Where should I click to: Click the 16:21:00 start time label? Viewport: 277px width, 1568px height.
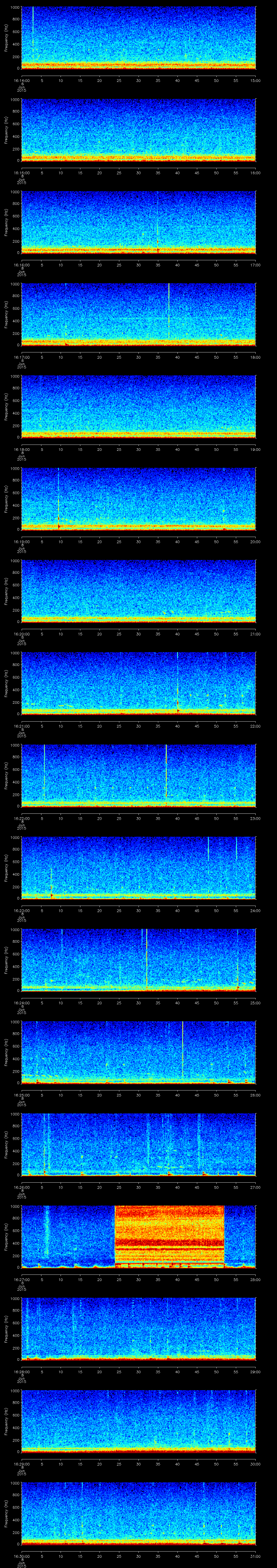21,726
